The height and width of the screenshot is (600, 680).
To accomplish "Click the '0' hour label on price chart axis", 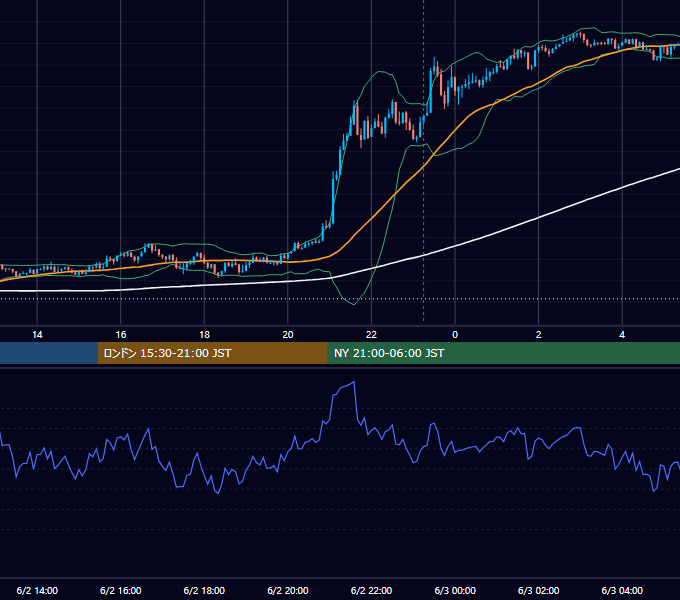I will point(455,335).
